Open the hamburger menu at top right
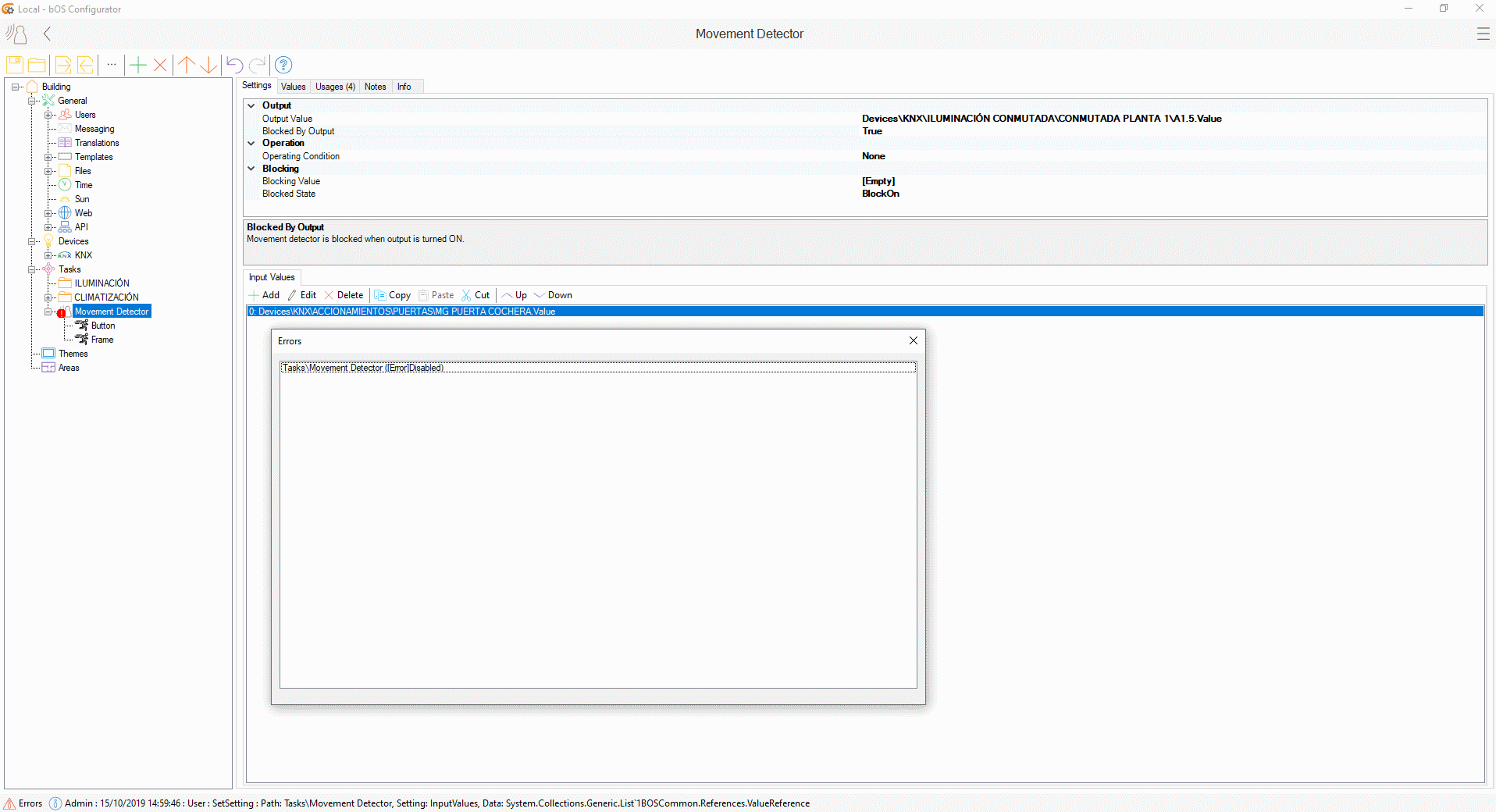This screenshot has height=812, width=1496. tap(1483, 34)
